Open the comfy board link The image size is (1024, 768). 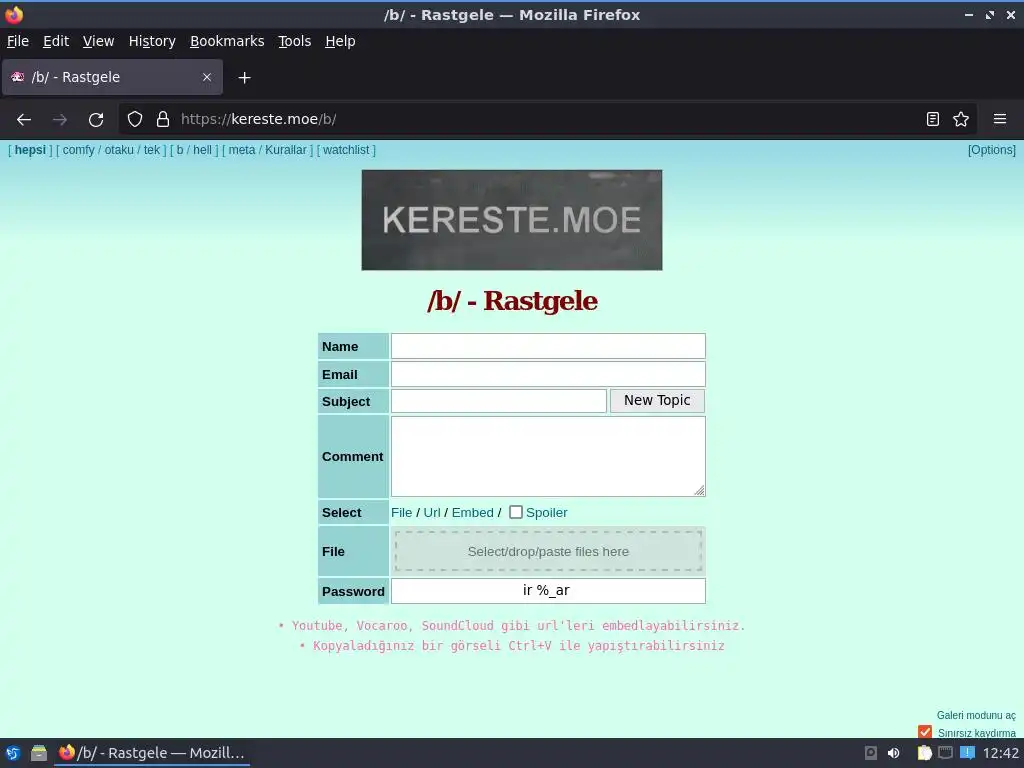click(78, 150)
